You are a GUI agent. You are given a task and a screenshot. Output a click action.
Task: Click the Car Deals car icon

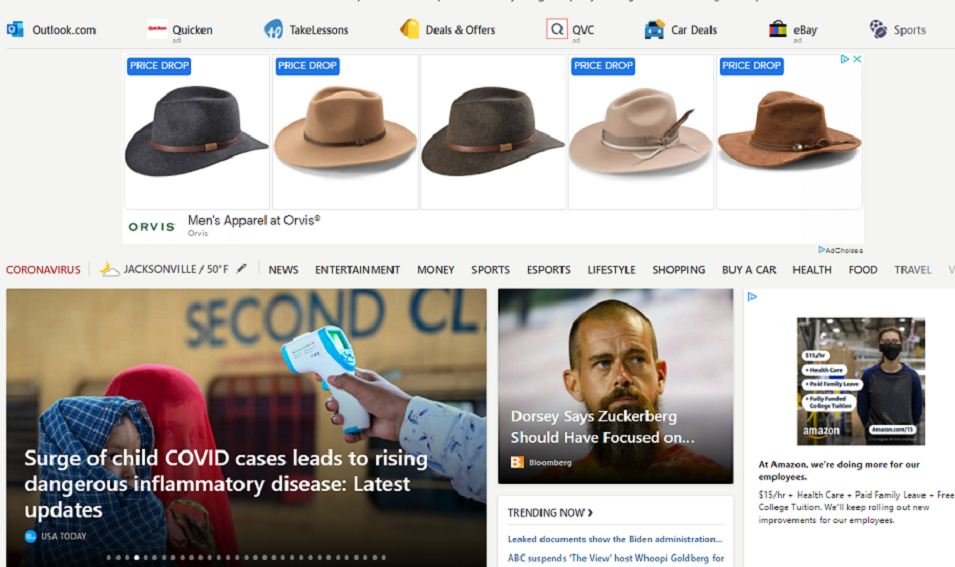coord(654,29)
